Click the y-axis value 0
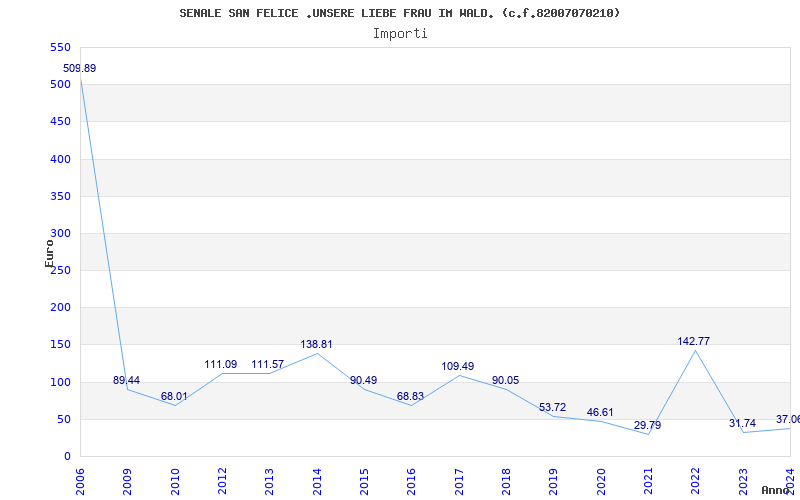The height and width of the screenshot is (500, 800). tap(67, 457)
